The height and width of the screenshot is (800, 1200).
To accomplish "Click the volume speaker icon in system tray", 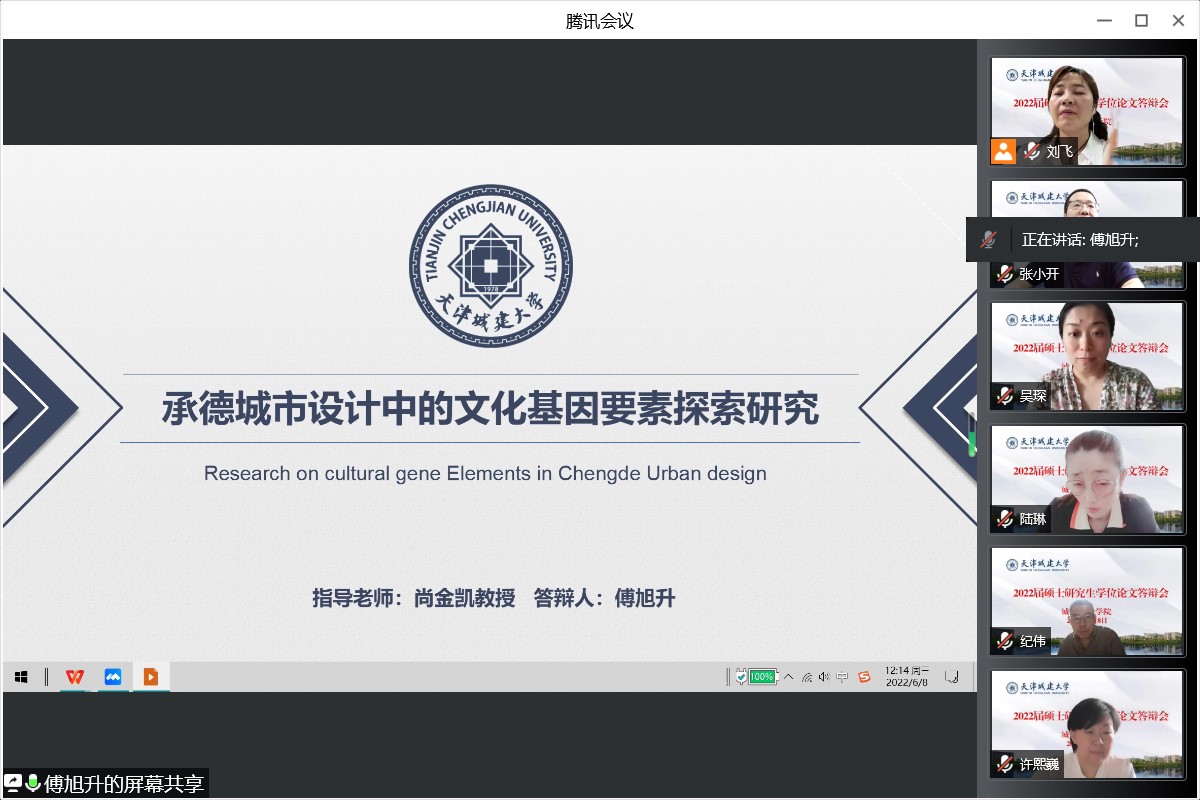I will (824, 677).
